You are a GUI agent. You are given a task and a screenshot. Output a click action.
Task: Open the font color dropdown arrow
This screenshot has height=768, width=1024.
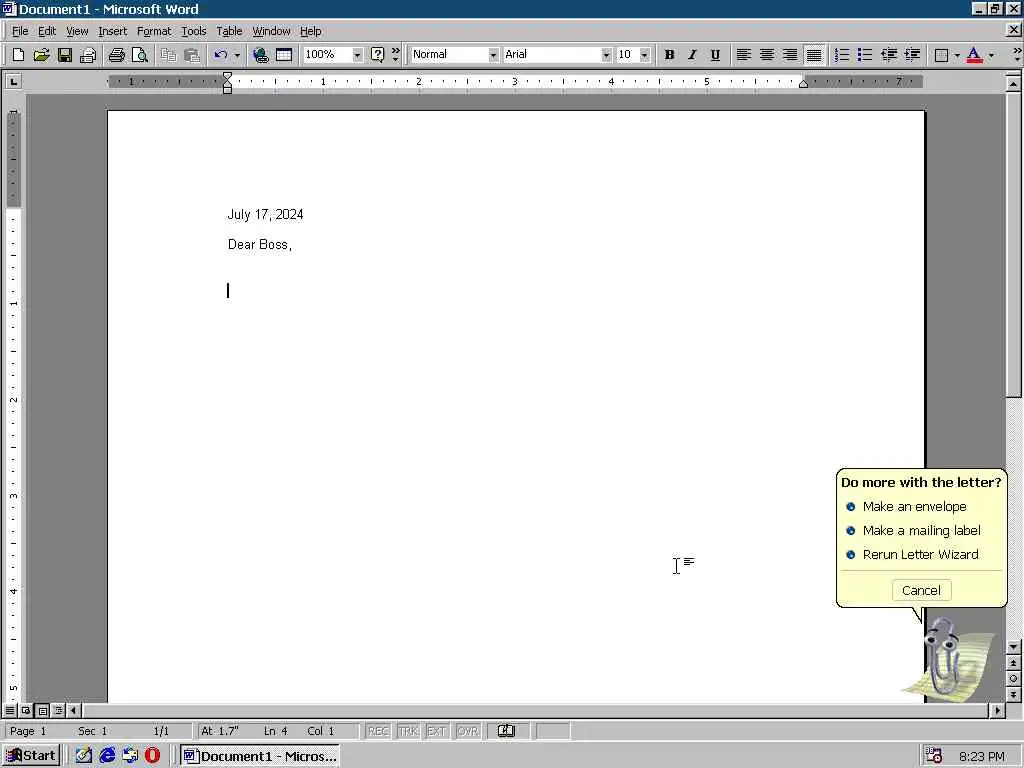pos(991,55)
